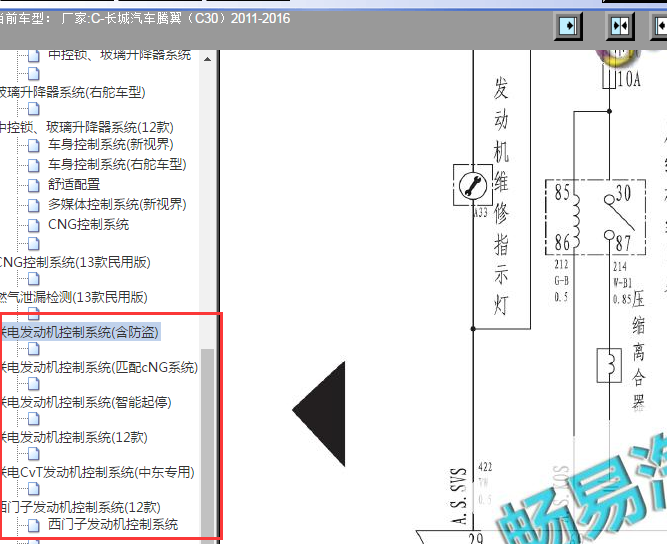Open 车身控制系统(新视界) document
This screenshot has height=544, width=667.
(x=111, y=145)
